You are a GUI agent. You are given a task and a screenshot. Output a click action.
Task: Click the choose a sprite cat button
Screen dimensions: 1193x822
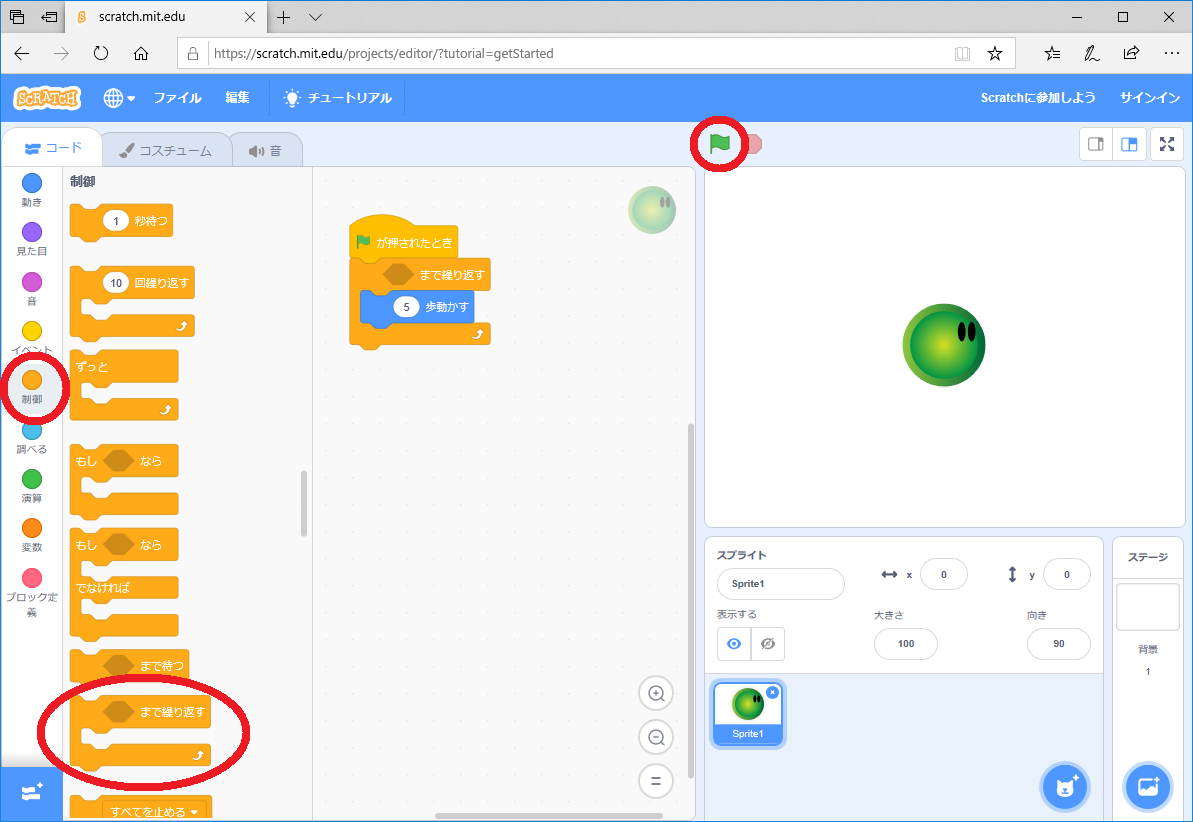pos(1065,787)
